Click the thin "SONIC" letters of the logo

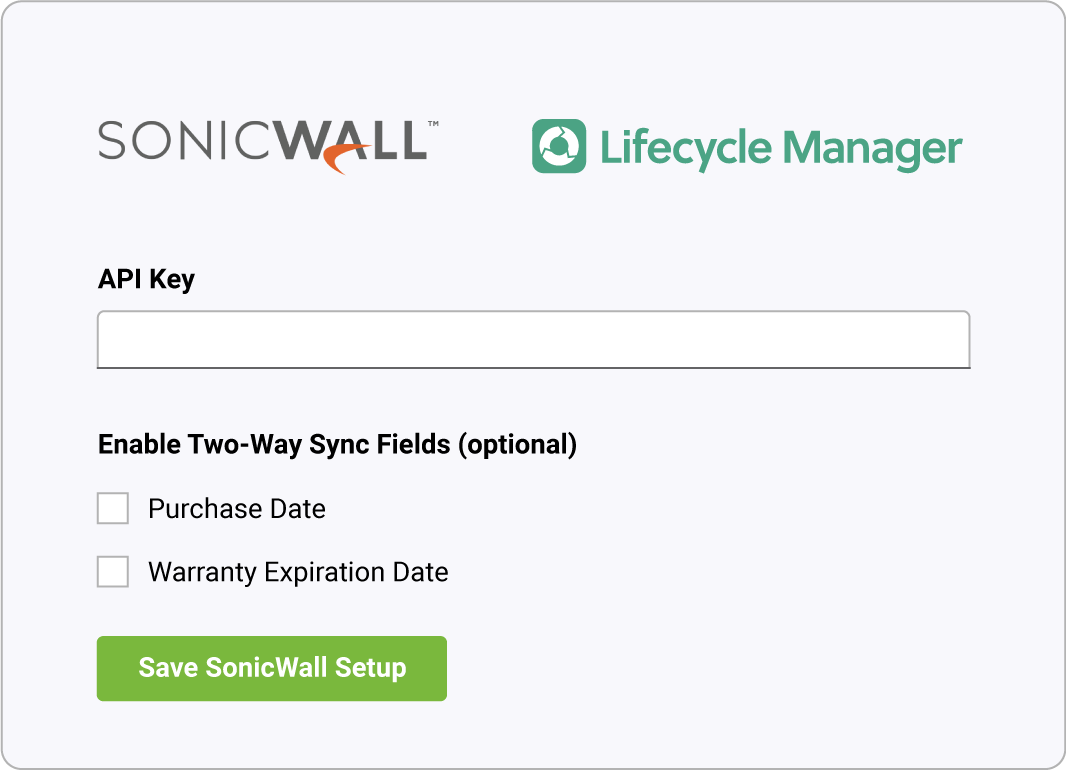[186, 141]
